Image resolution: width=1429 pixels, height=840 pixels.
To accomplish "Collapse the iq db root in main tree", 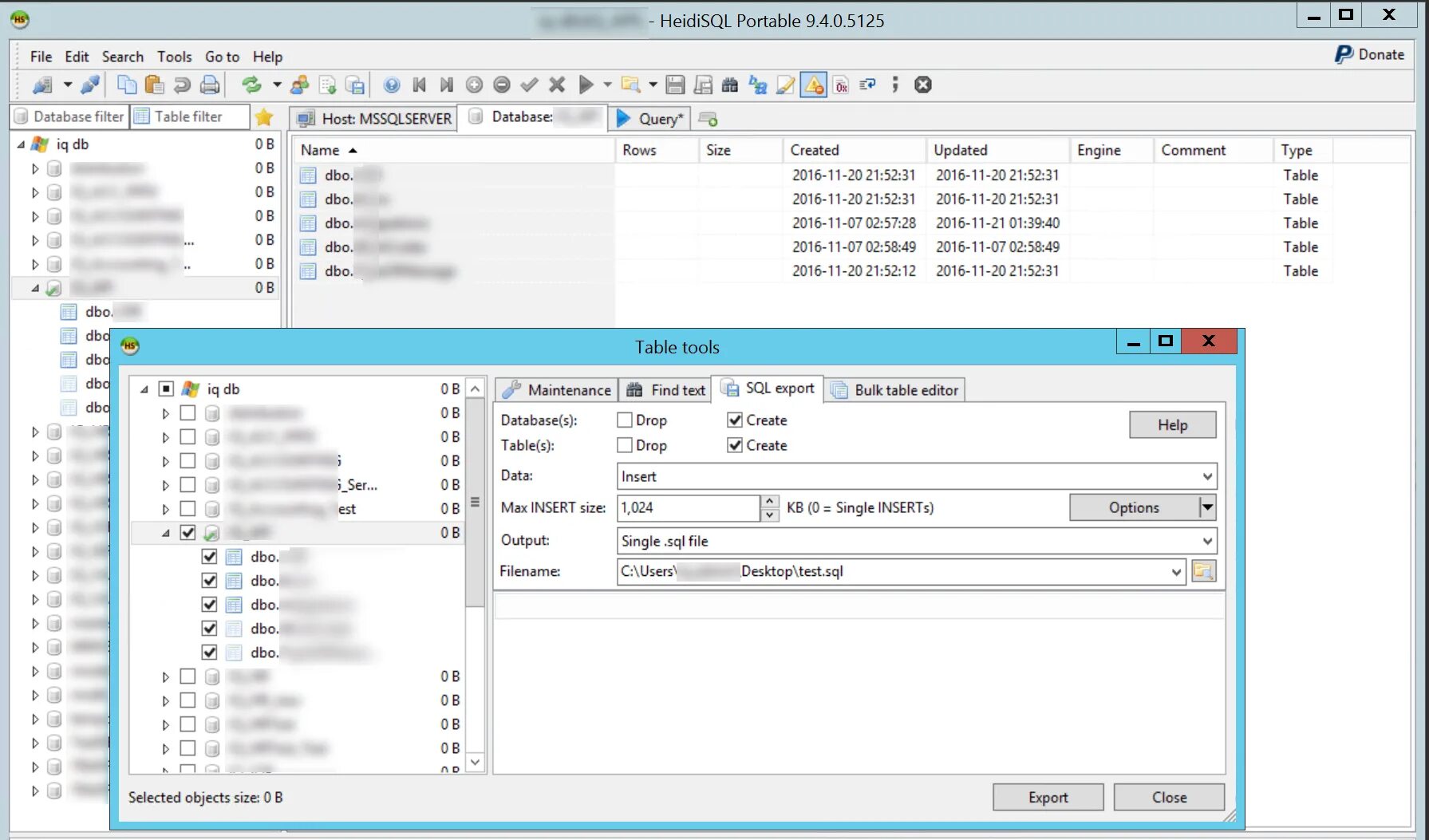I will click(x=22, y=144).
